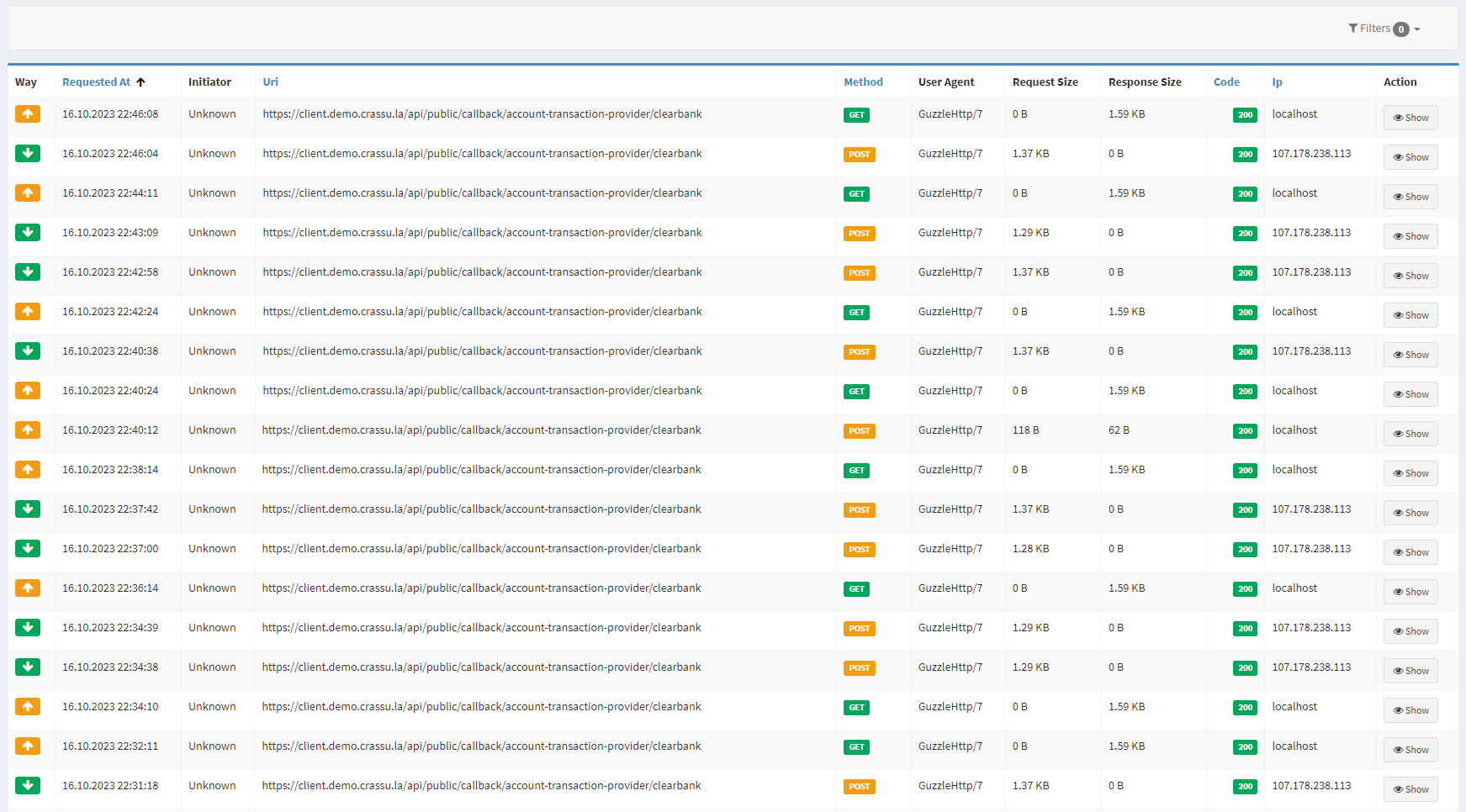Image resolution: width=1466 pixels, height=812 pixels.
Task: Click the ascending sort arrow beside Requested At
Action: pyautogui.click(x=141, y=82)
